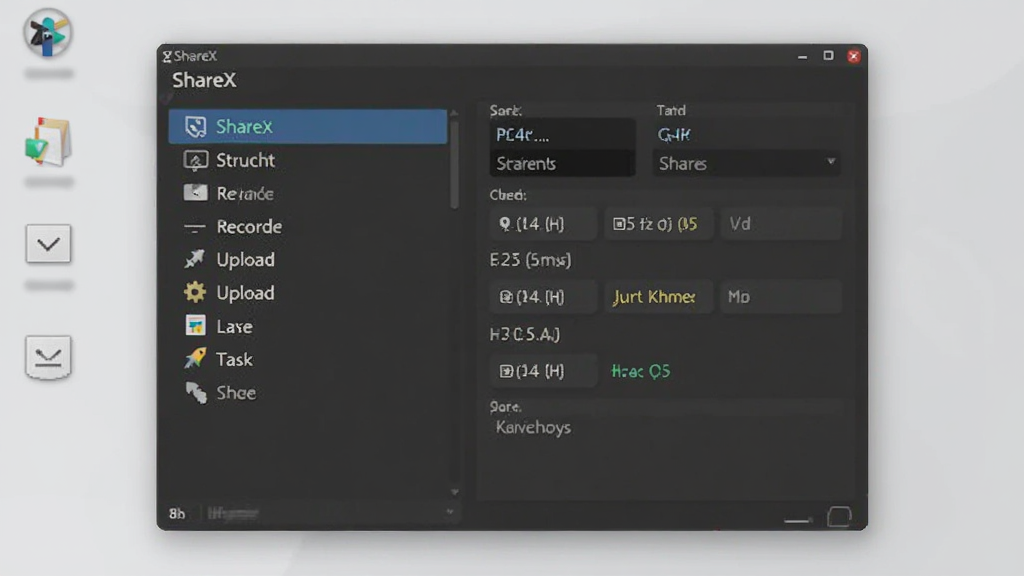Open the bottom-left status dropdown arrow
This screenshot has height=576, width=1024.
click(x=450, y=513)
